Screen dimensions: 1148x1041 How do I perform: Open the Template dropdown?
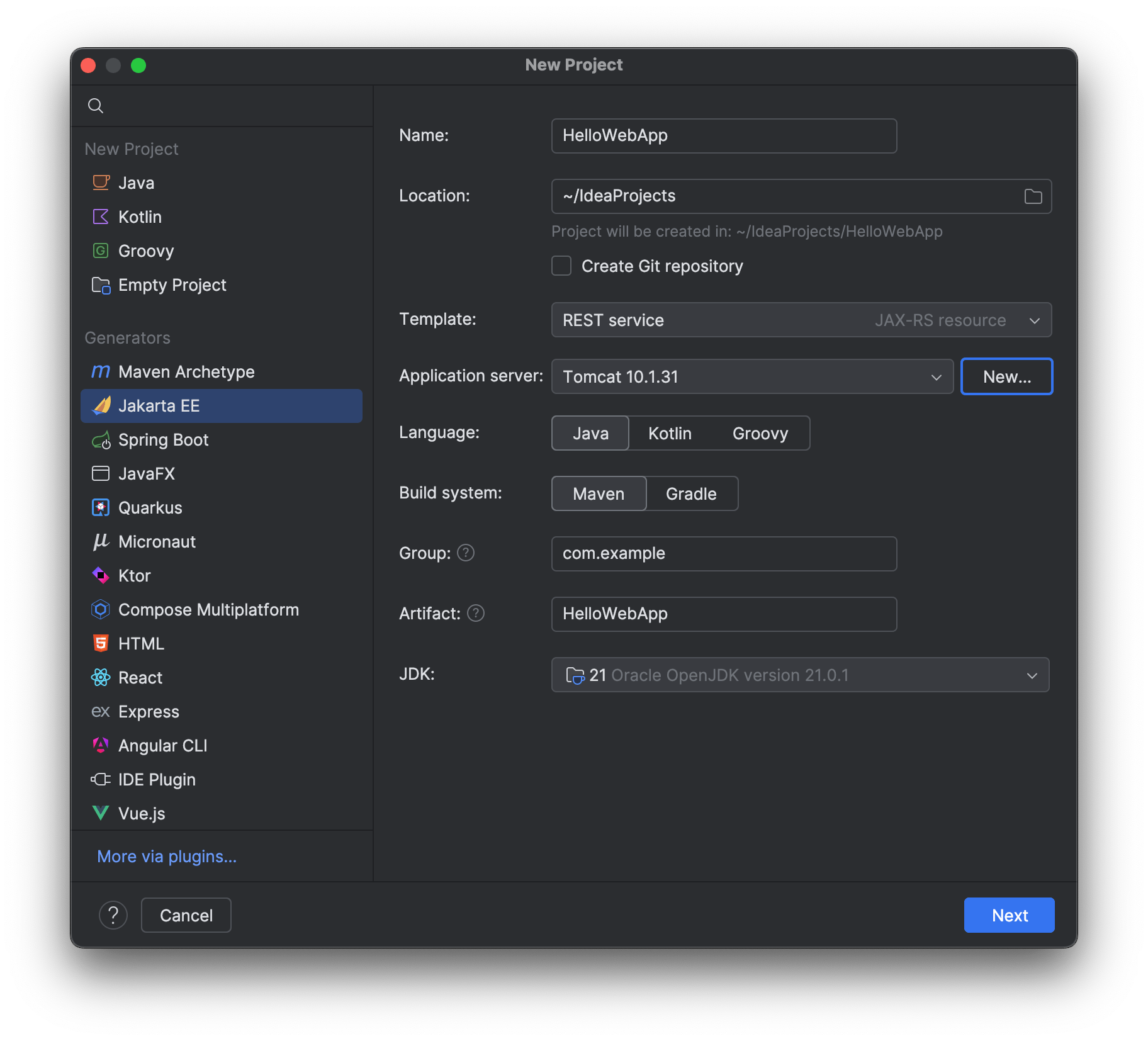[801, 320]
